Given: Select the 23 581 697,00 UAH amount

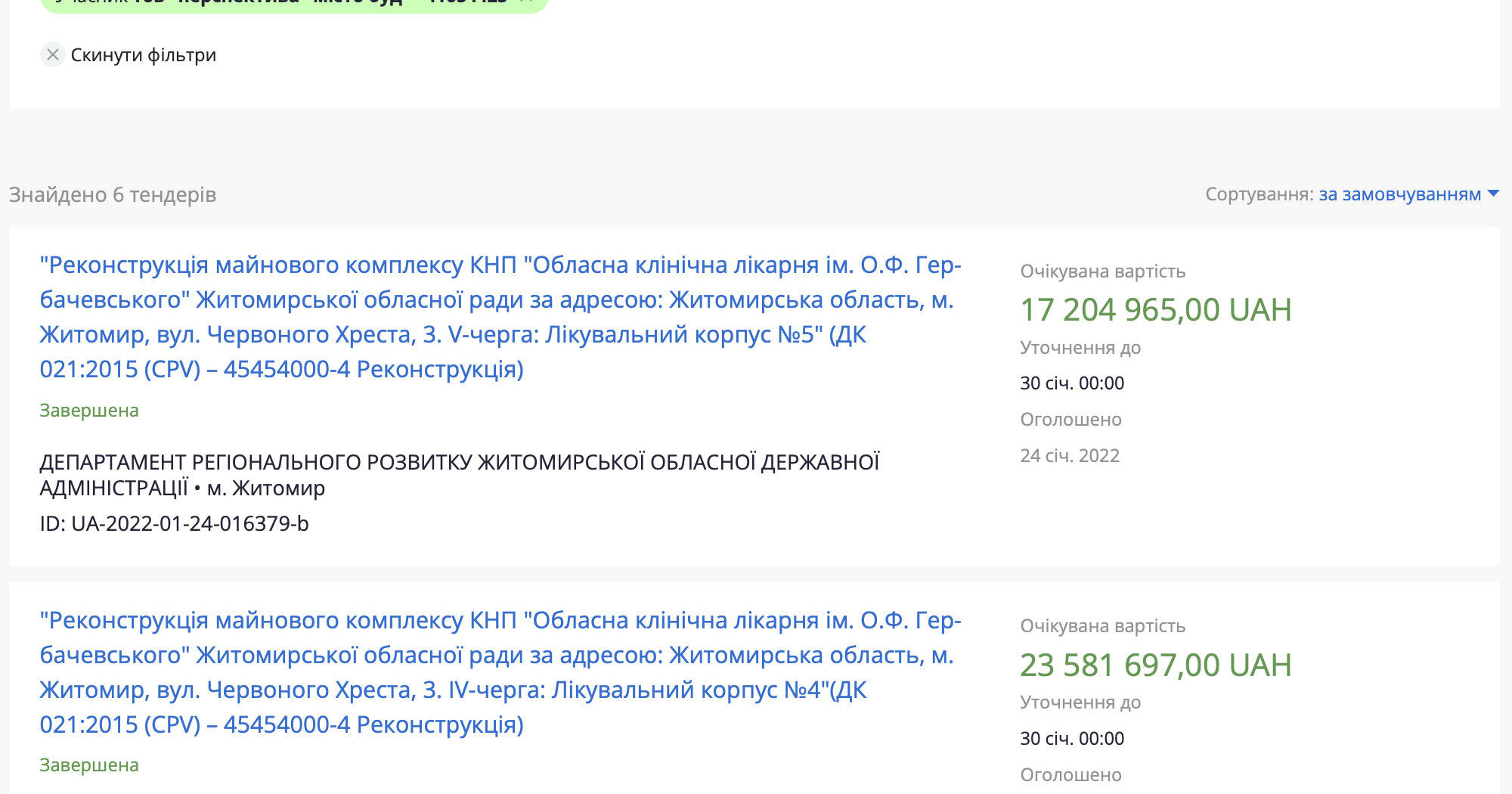Looking at the screenshot, I should (x=1156, y=665).
